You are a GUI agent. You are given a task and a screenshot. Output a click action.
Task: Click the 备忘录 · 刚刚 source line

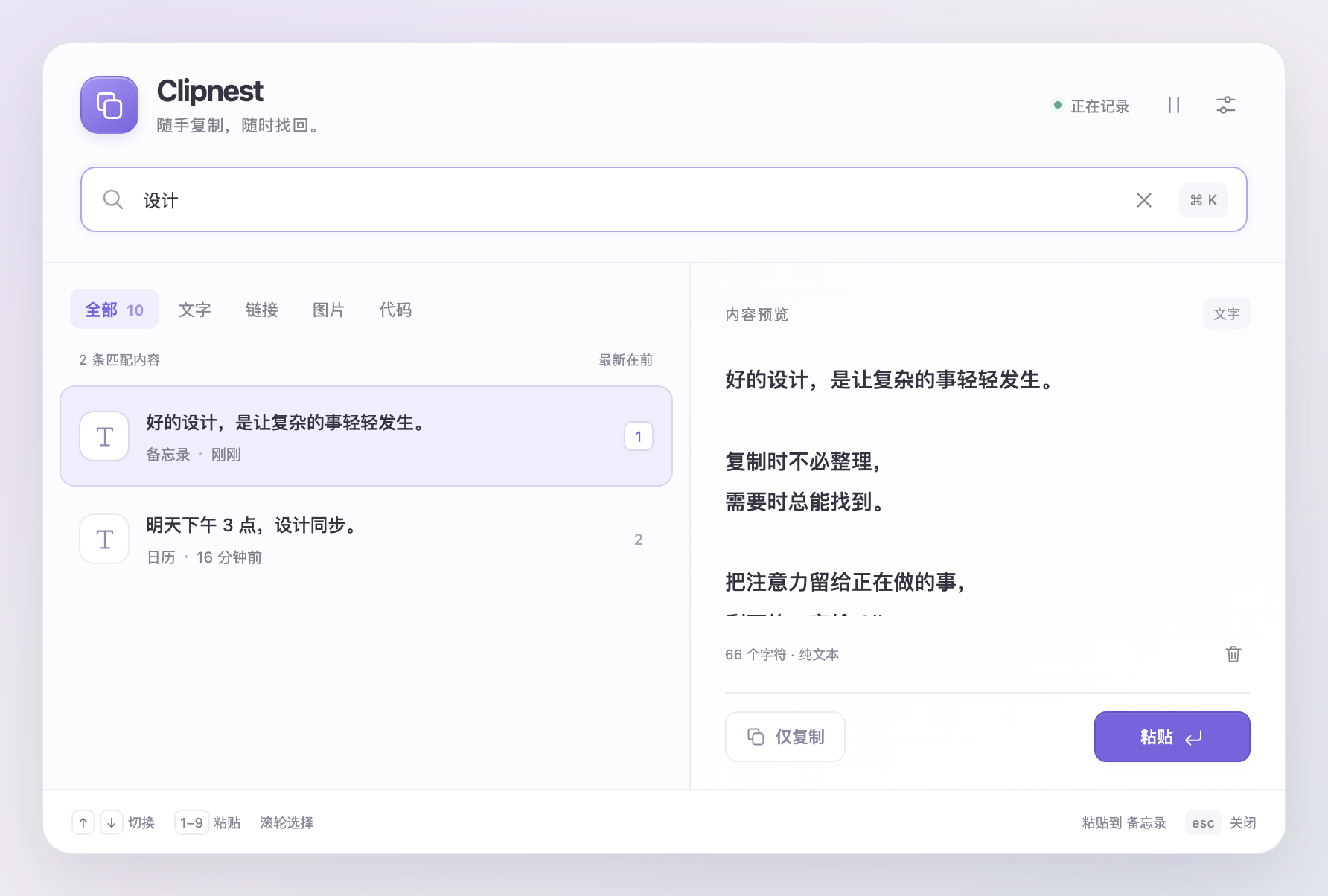click(194, 455)
